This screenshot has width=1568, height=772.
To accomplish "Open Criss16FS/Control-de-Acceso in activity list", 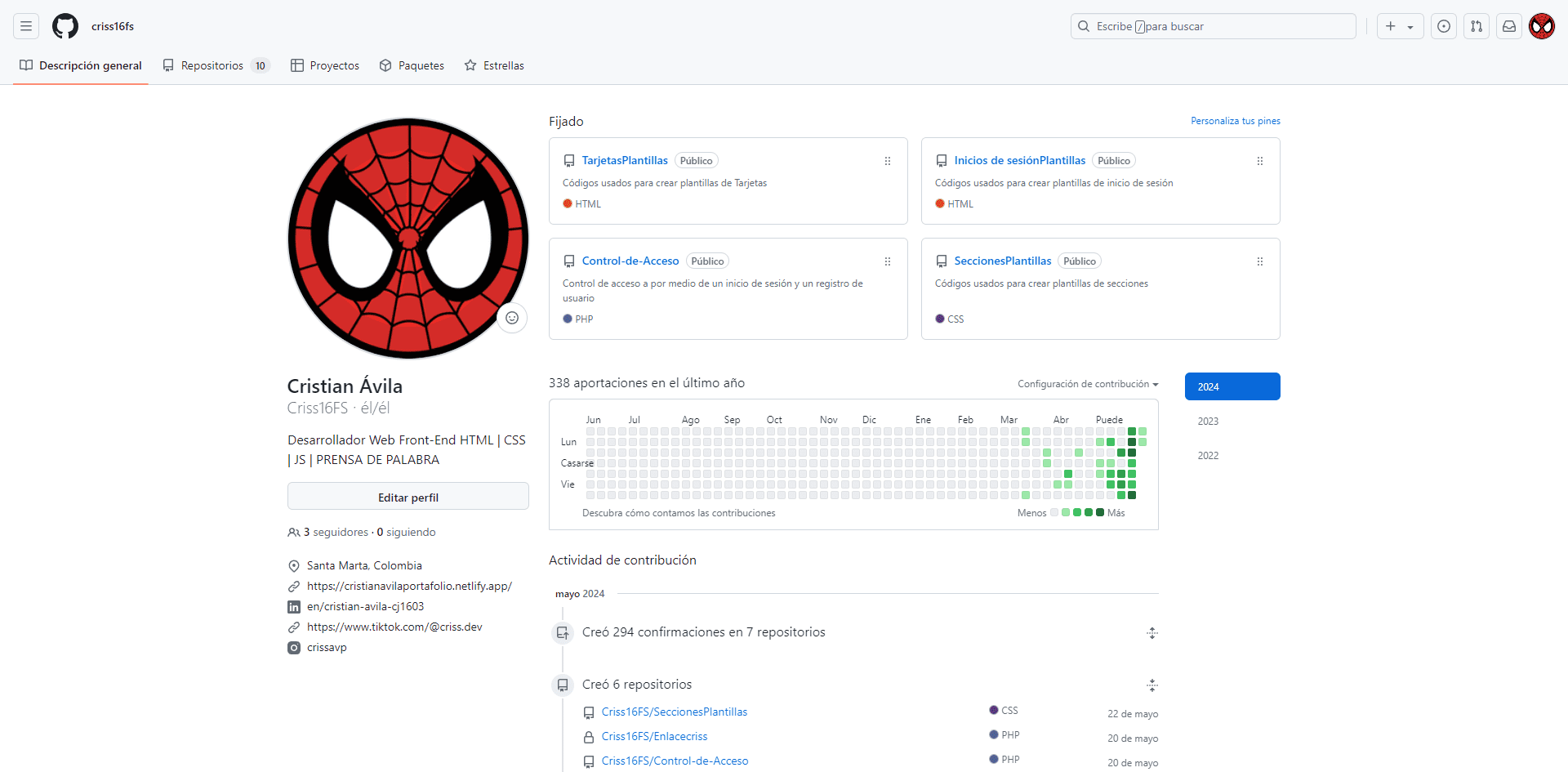I will pyautogui.click(x=675, y=761).
